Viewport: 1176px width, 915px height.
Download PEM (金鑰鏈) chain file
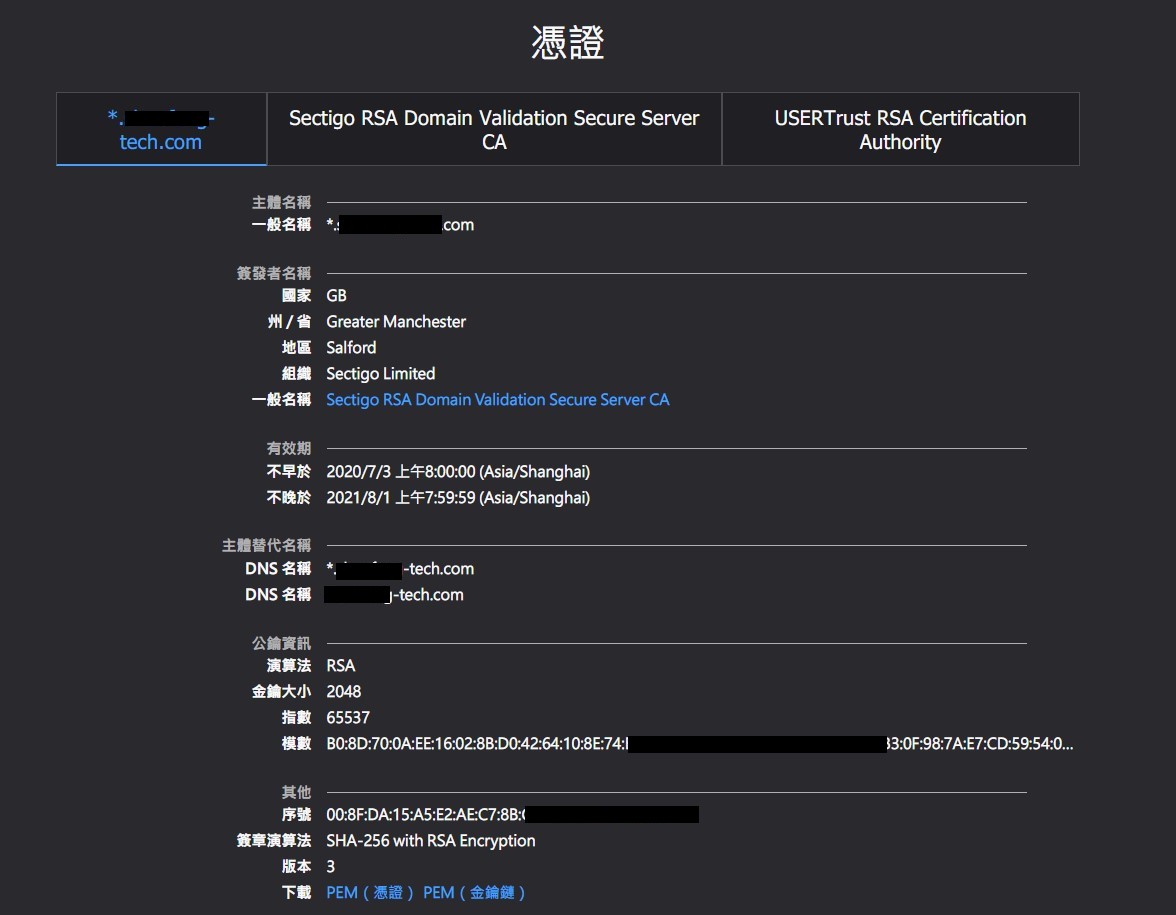tap(474, 892)
